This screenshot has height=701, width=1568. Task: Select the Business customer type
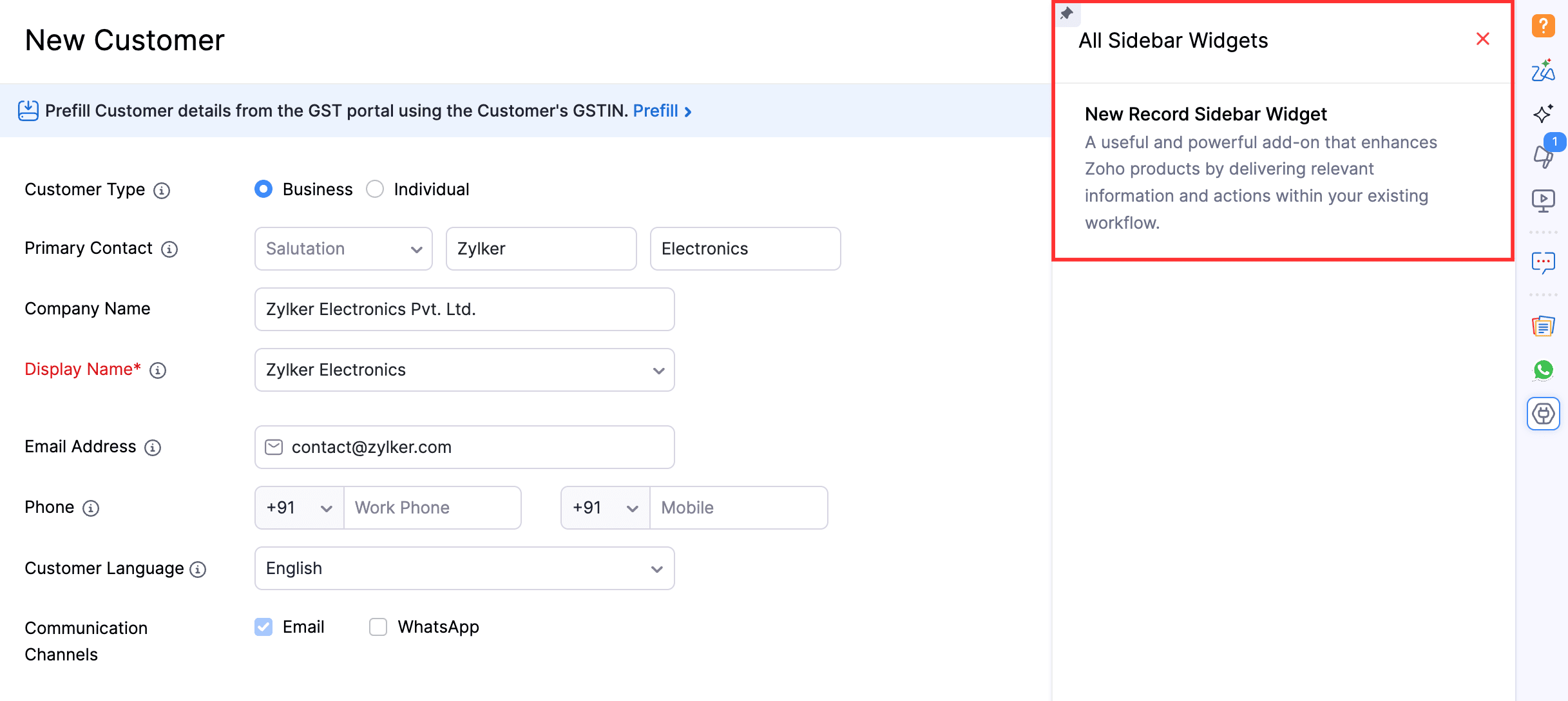coord(263,189)
